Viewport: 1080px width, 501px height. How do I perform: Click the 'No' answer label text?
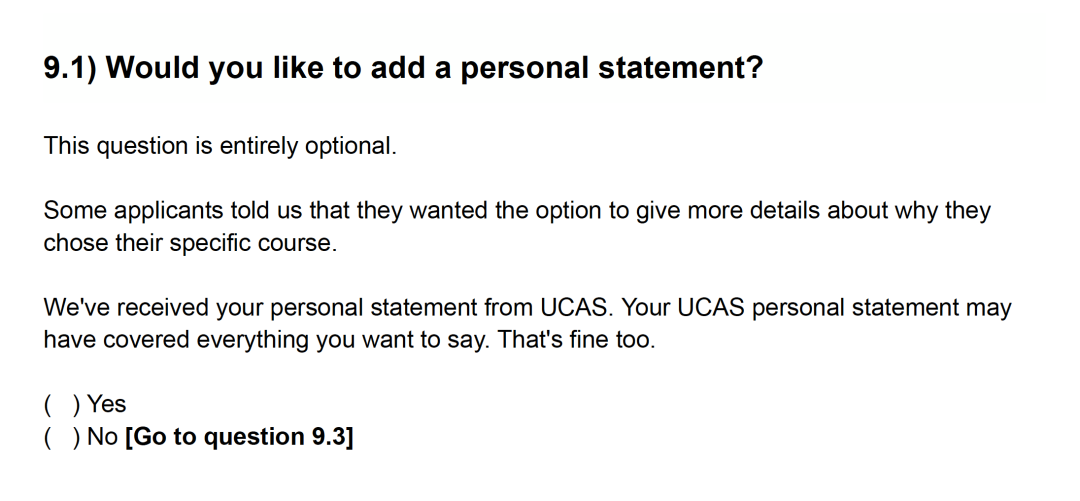pyautogui.click(x=103, y=437)
